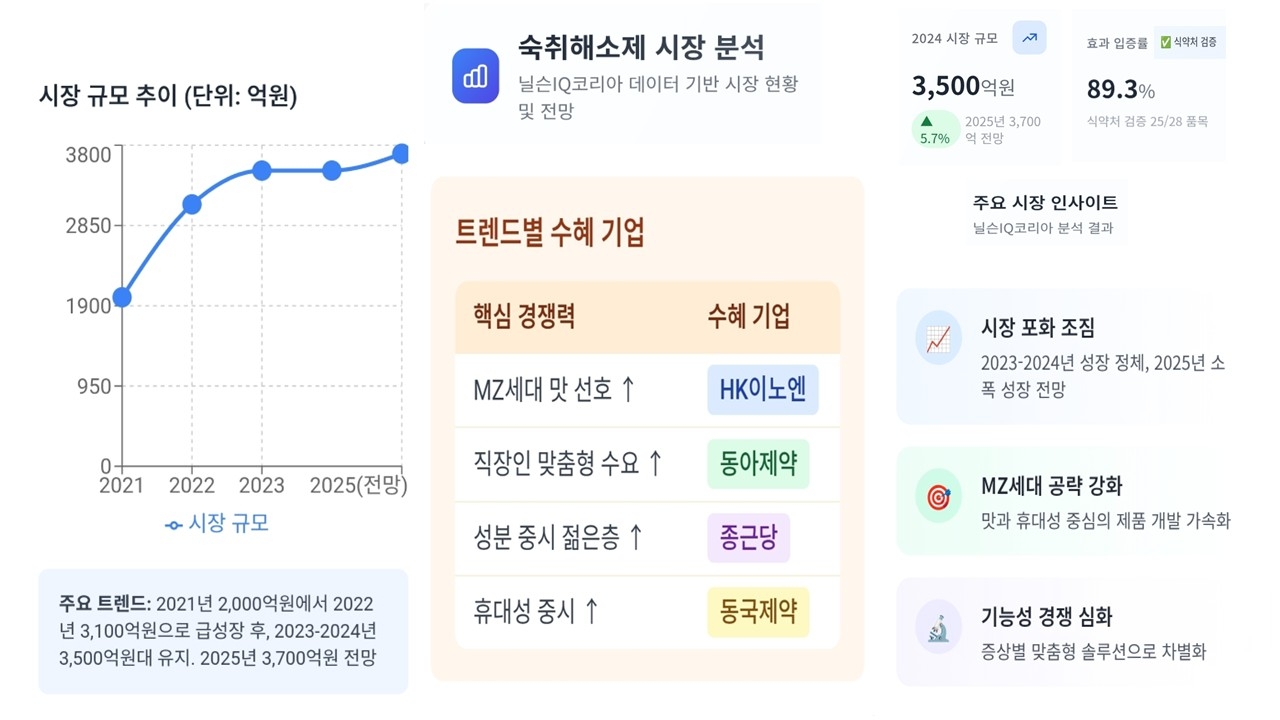Viewport: 1280px width, 720px height.
Task: Click the green 5.7% growth badge
Action: pos(934,130)
